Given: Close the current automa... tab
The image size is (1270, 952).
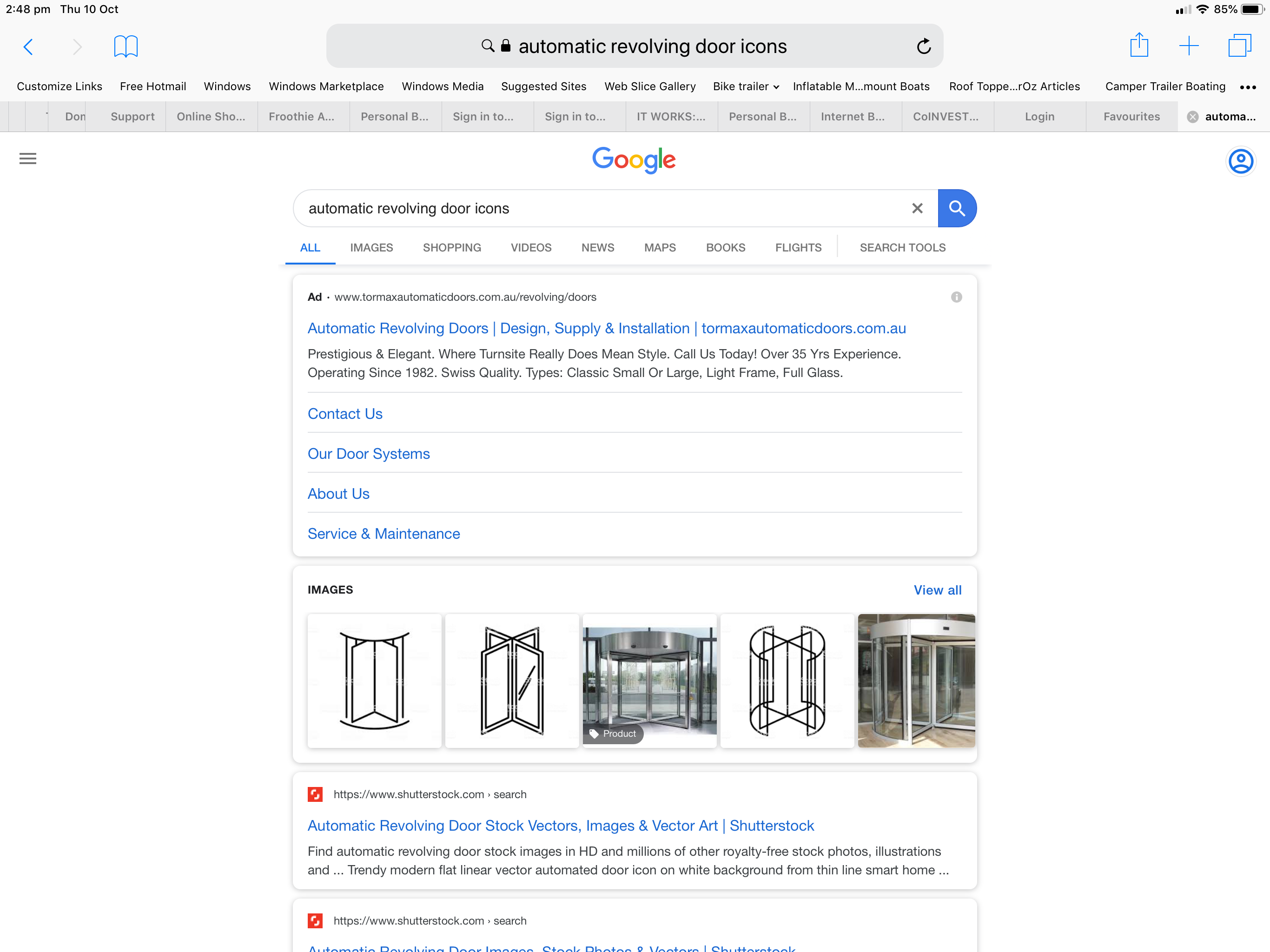Looking at the screenshot, I should [x=1192, y=117].
